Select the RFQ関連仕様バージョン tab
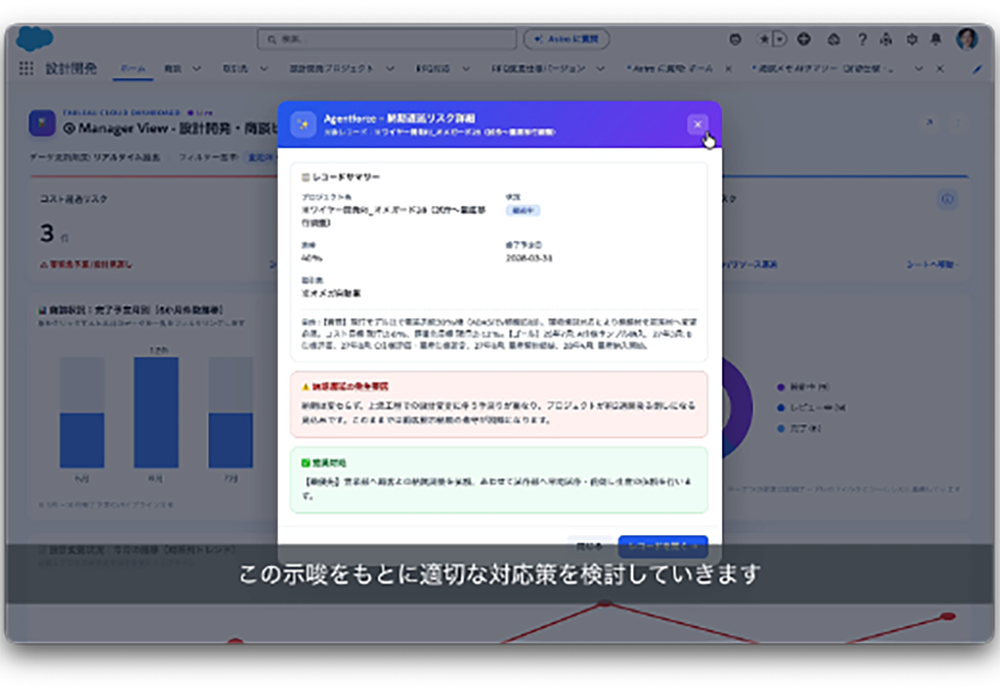This screenshot has width=1000, height=691. 538,68
